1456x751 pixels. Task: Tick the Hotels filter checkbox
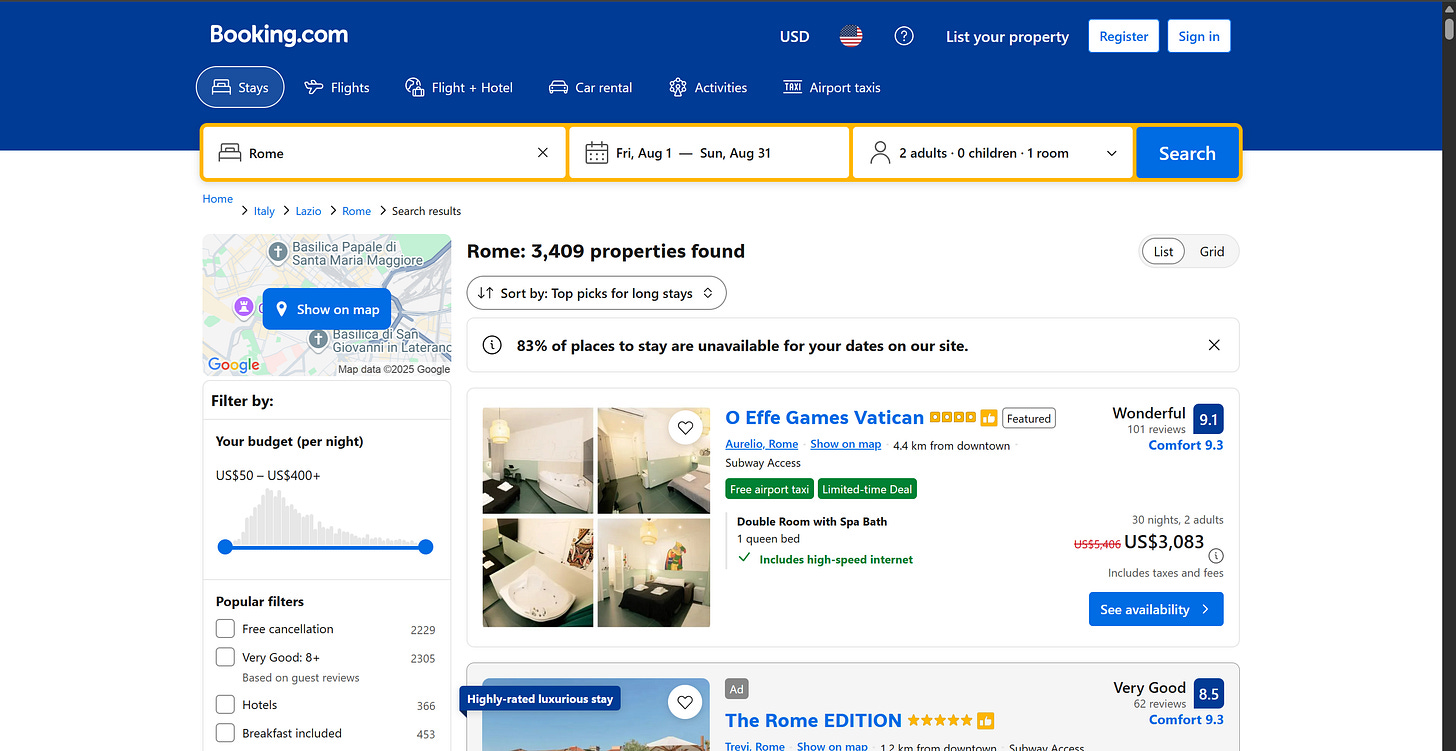coord(225,705)
